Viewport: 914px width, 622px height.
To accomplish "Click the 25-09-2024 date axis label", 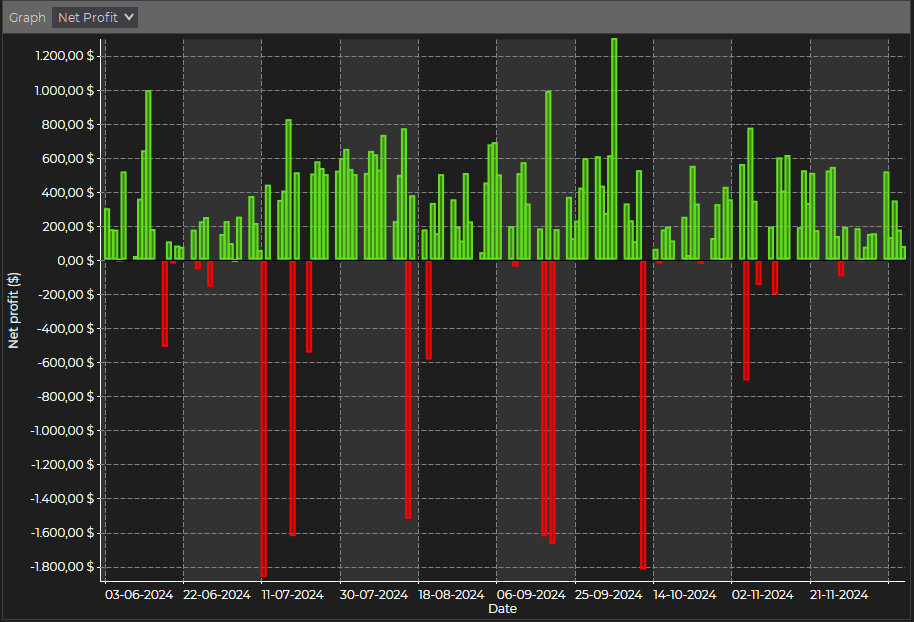I will 609,594.
